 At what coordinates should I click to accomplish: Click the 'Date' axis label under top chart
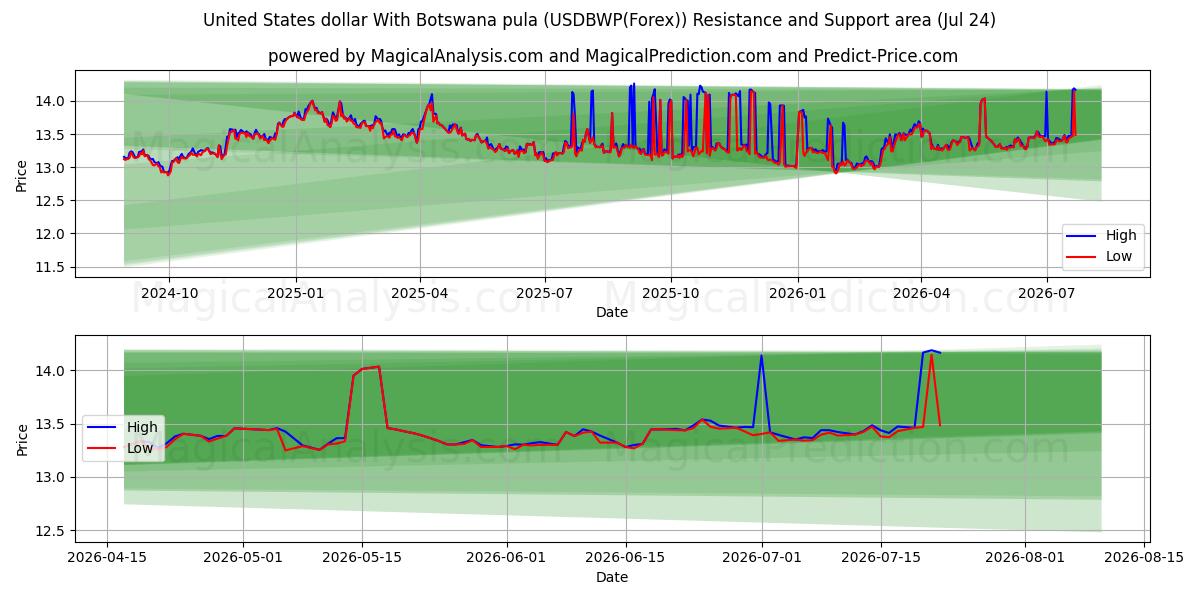pyautogui.click(x=612, y=312)
